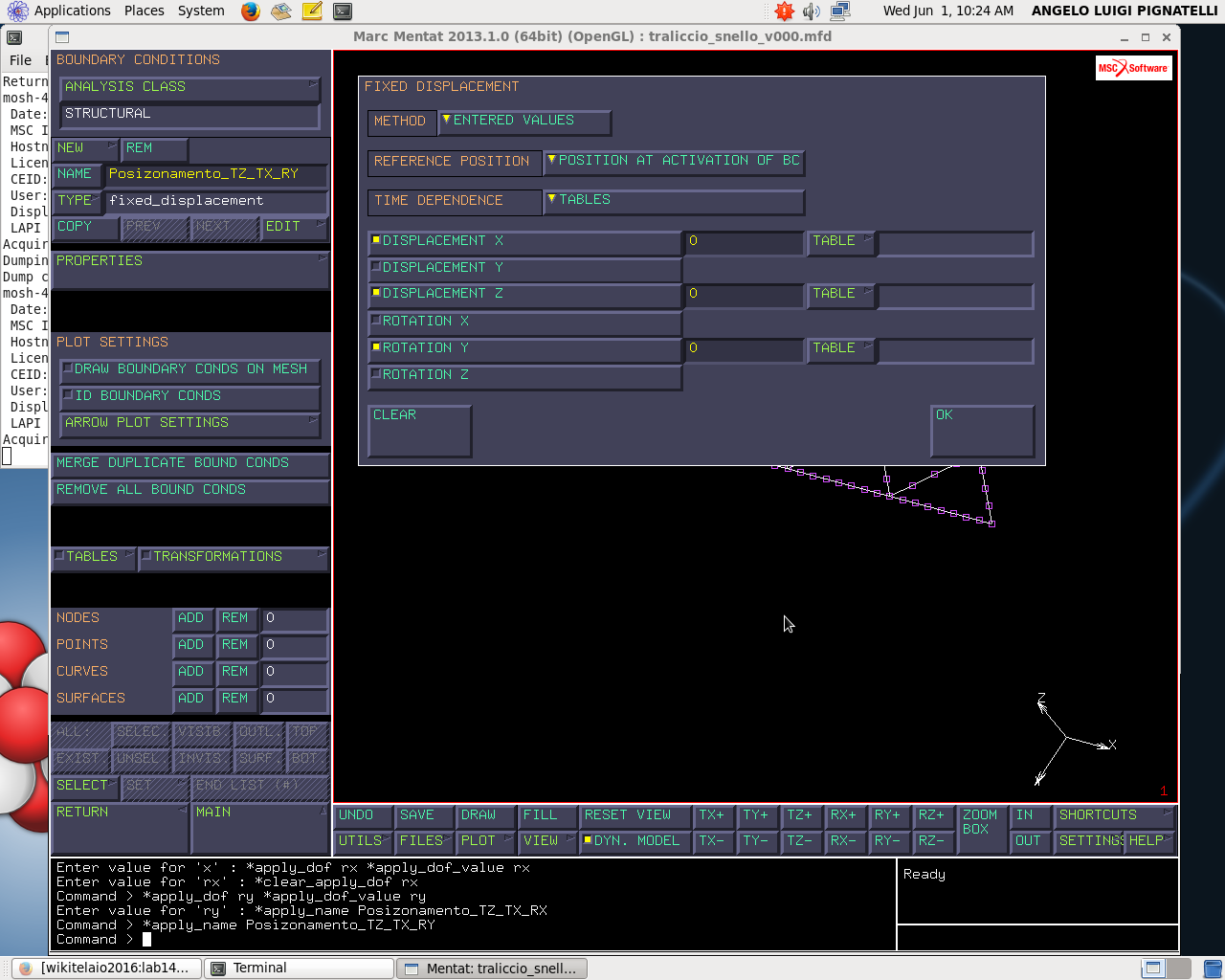This screenshot has width=1225, height=980.
Task: Open Time Dependence Tables dropdown
Action: 674,201
